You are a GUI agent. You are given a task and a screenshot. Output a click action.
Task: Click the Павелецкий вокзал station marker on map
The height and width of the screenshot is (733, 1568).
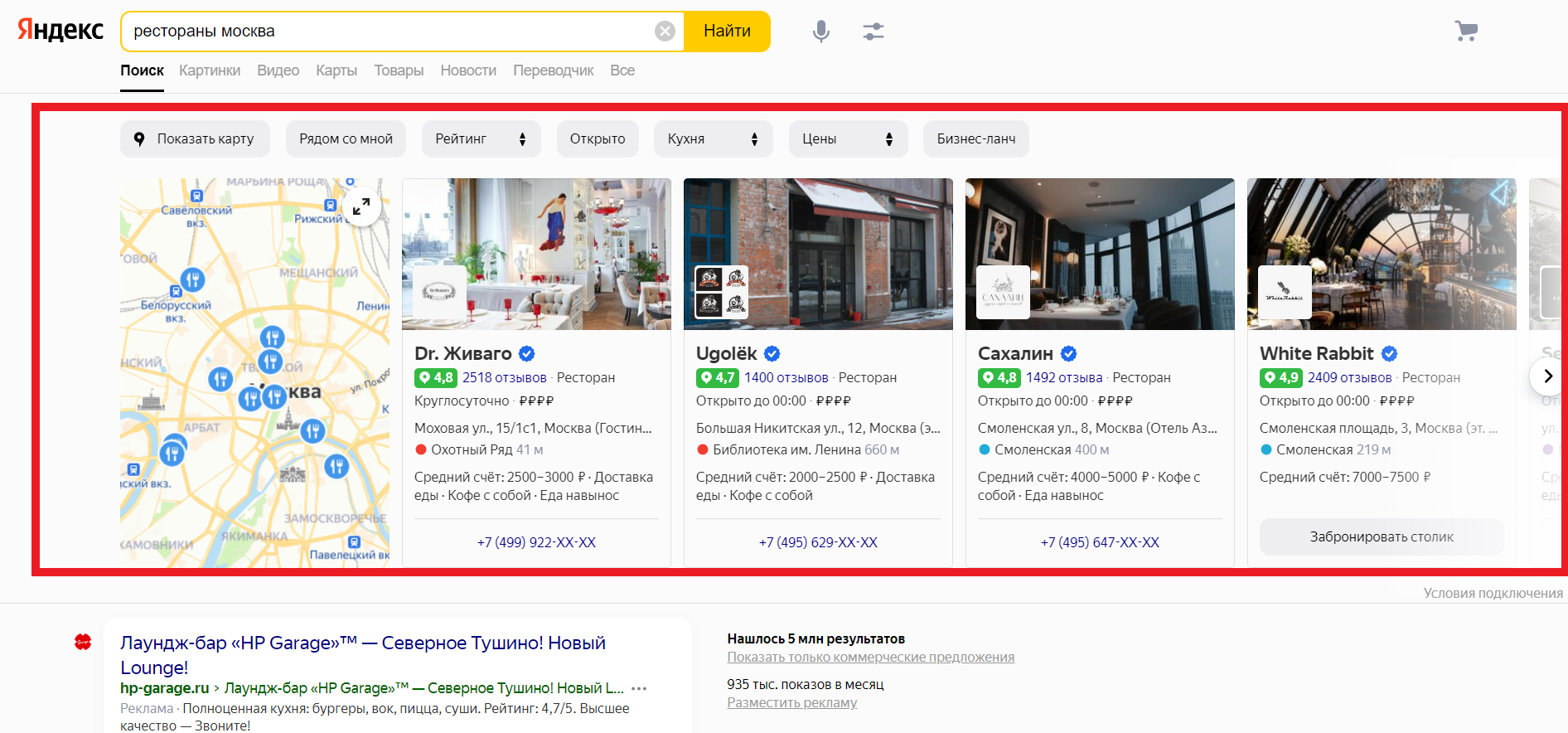coord(354,541)
